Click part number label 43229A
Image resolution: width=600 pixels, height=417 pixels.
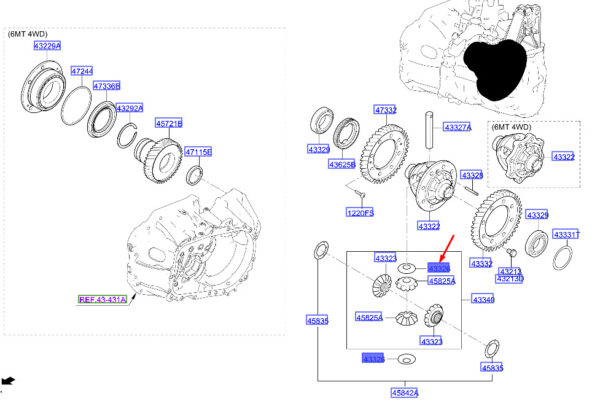47,46
